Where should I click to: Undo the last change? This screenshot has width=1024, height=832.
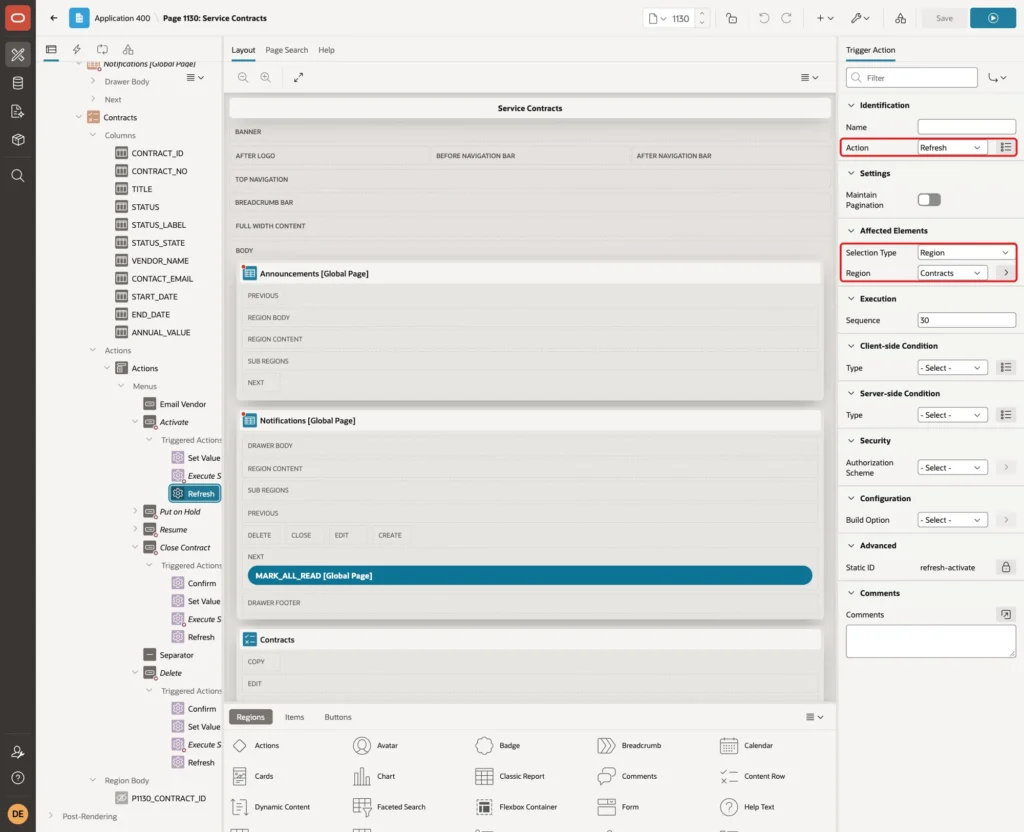coord(763,18)
